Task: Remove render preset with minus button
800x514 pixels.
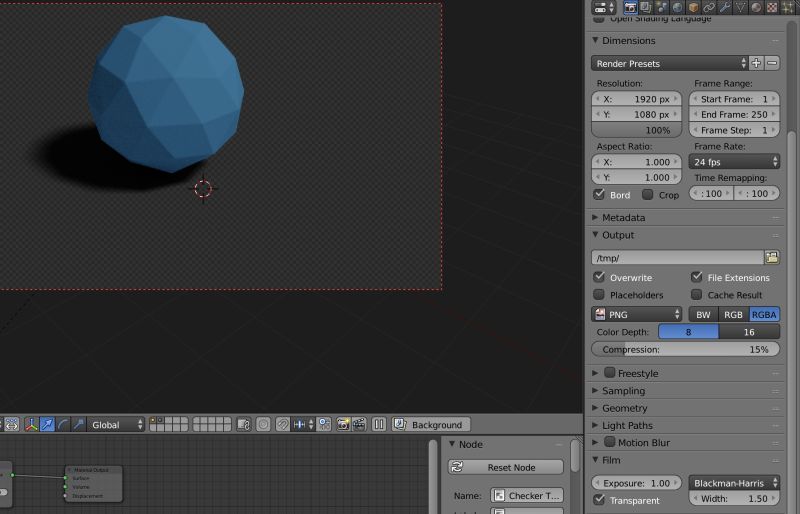Action: tap(772, 63)
